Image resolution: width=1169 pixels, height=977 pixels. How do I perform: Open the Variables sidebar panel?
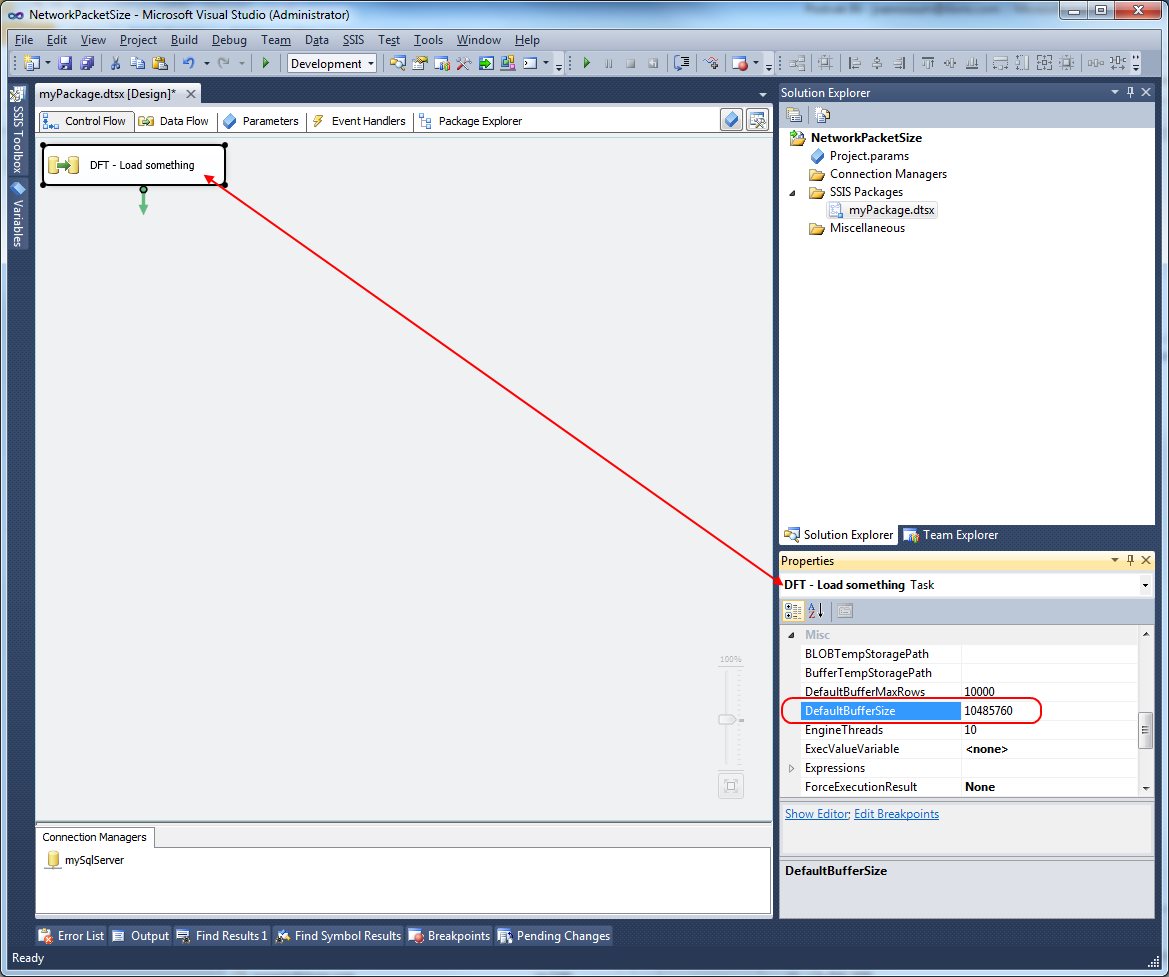click(17, 216)
